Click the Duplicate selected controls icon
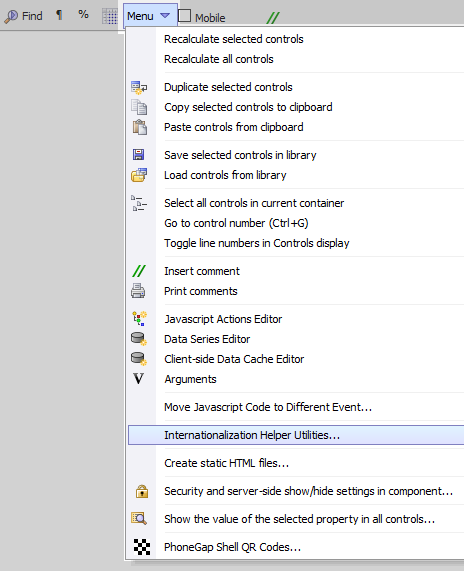 click(139, 87)
